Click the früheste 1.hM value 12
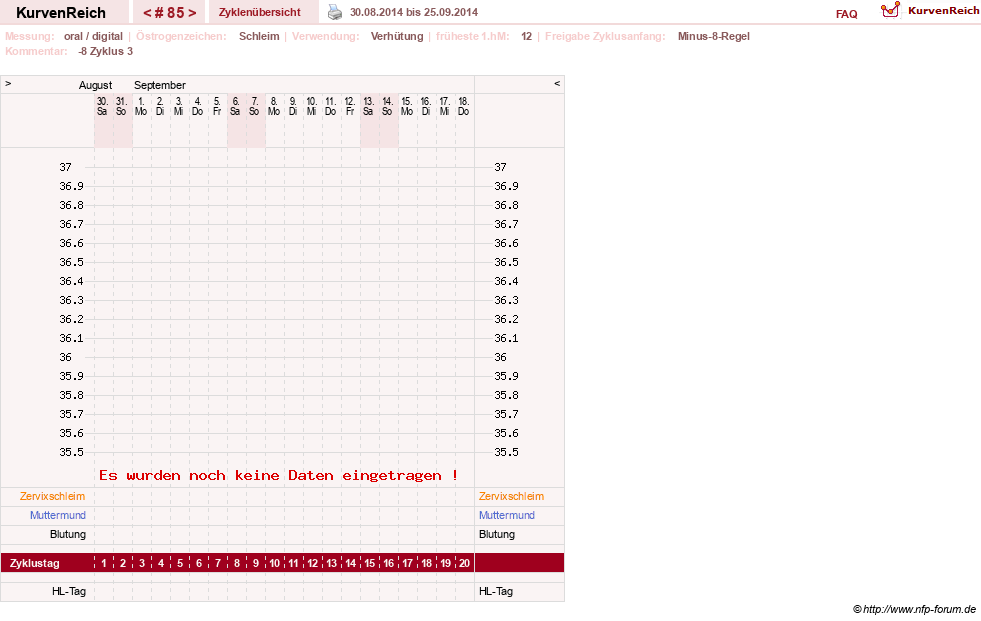This screenshot has width=981, height=621. pyautogui.click(x=526, y=36)
